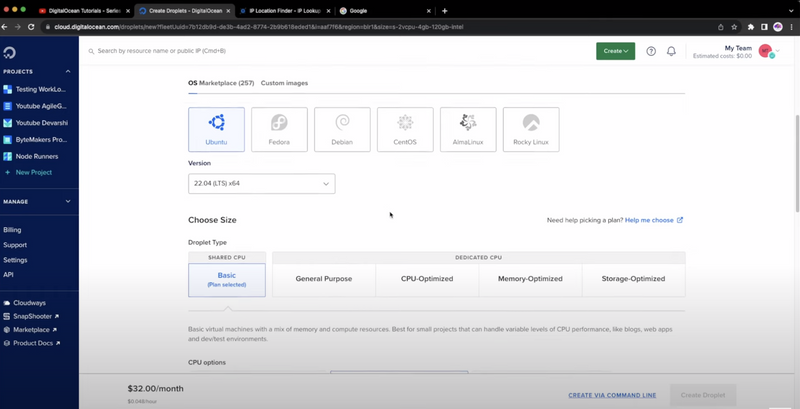Image resolution: width=800 pixels, height=409 pixels.
Task: Click the $32.00/month price text
Action: [x=156, y=389]
